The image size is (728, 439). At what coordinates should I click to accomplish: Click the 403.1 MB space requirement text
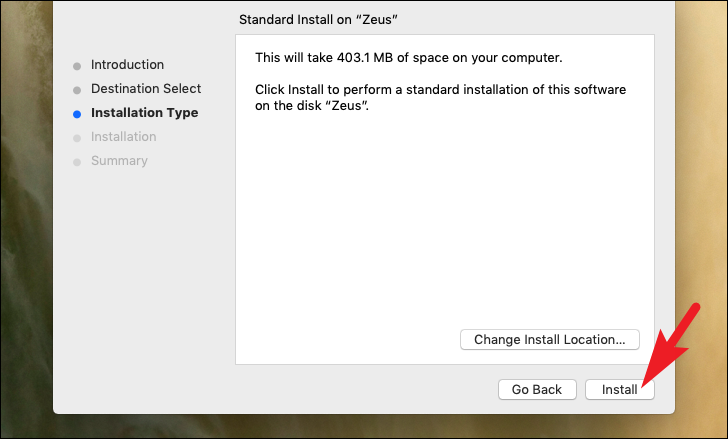point(409,58)
